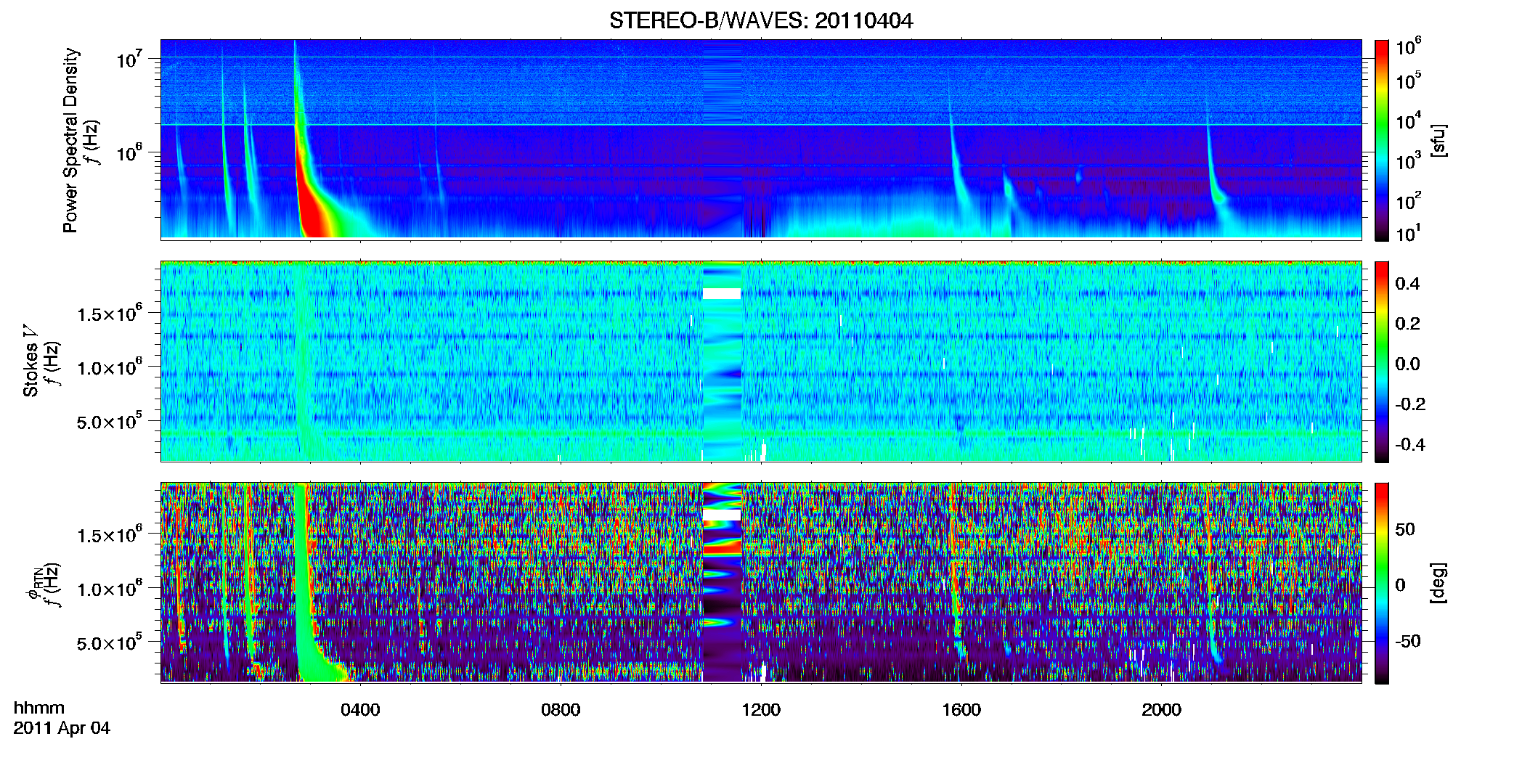The width and height of the screenshot is (1522, 784).
Task: Click the degrees colorbar
Action: point(1382,583)
